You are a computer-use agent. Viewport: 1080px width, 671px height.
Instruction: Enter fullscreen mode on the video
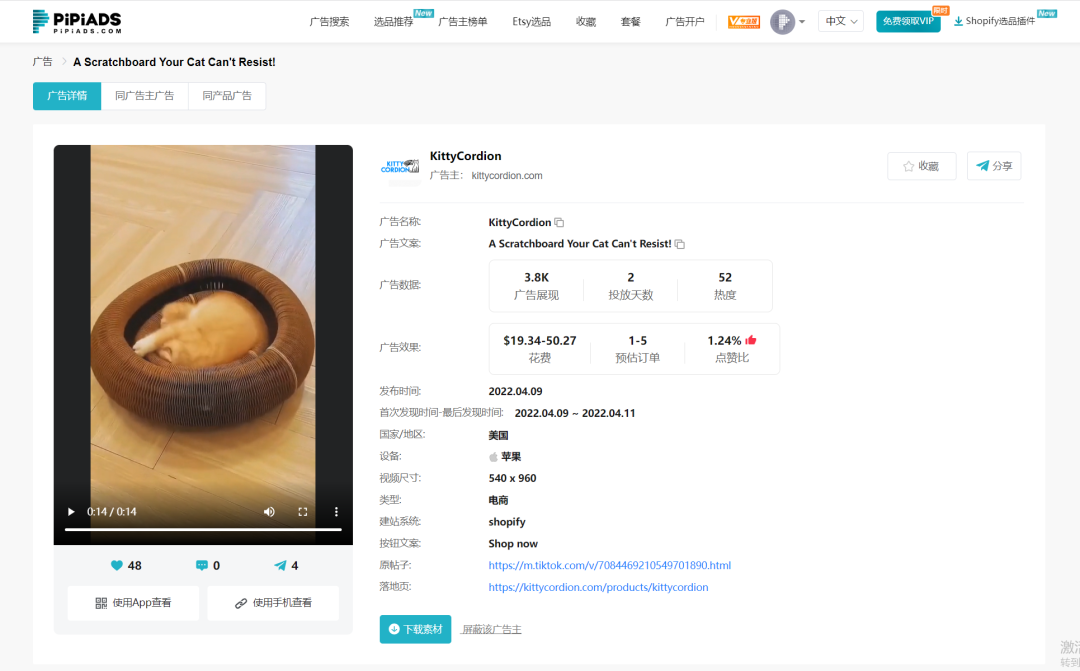pos(302,512)
